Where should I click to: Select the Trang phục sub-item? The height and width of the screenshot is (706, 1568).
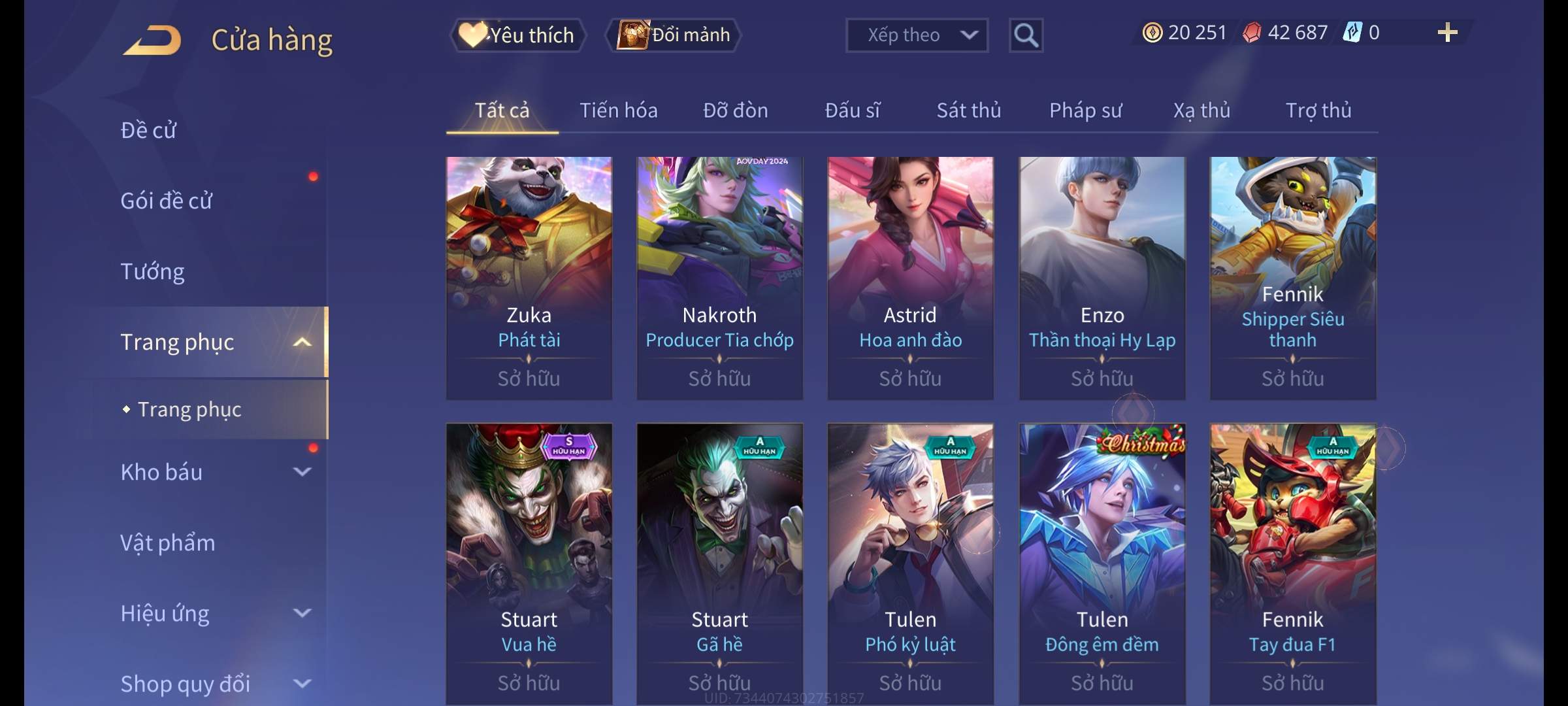click(189, 409)
